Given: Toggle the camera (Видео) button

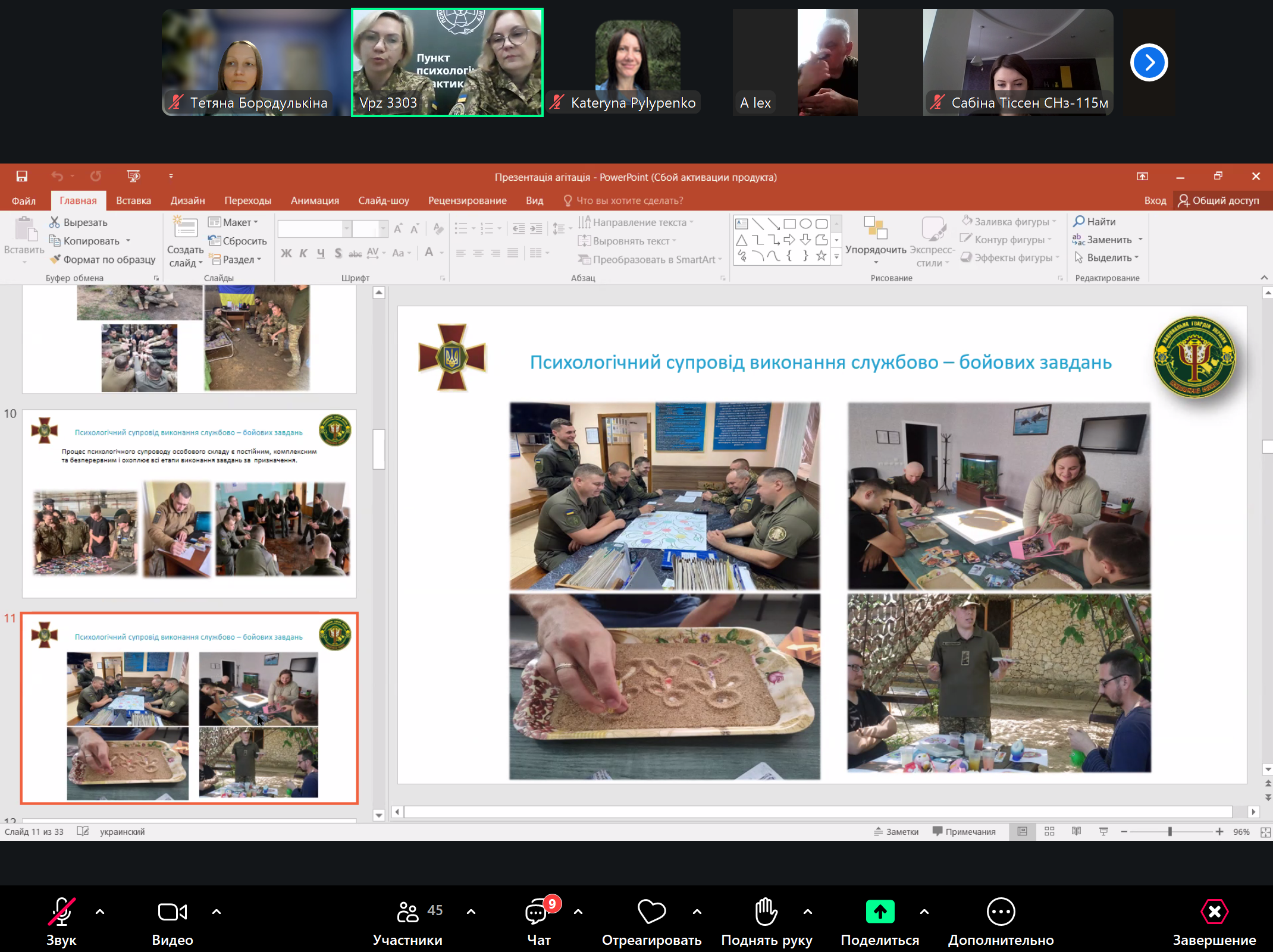Looking at the screenshot, I should click(x=172, y=912).
